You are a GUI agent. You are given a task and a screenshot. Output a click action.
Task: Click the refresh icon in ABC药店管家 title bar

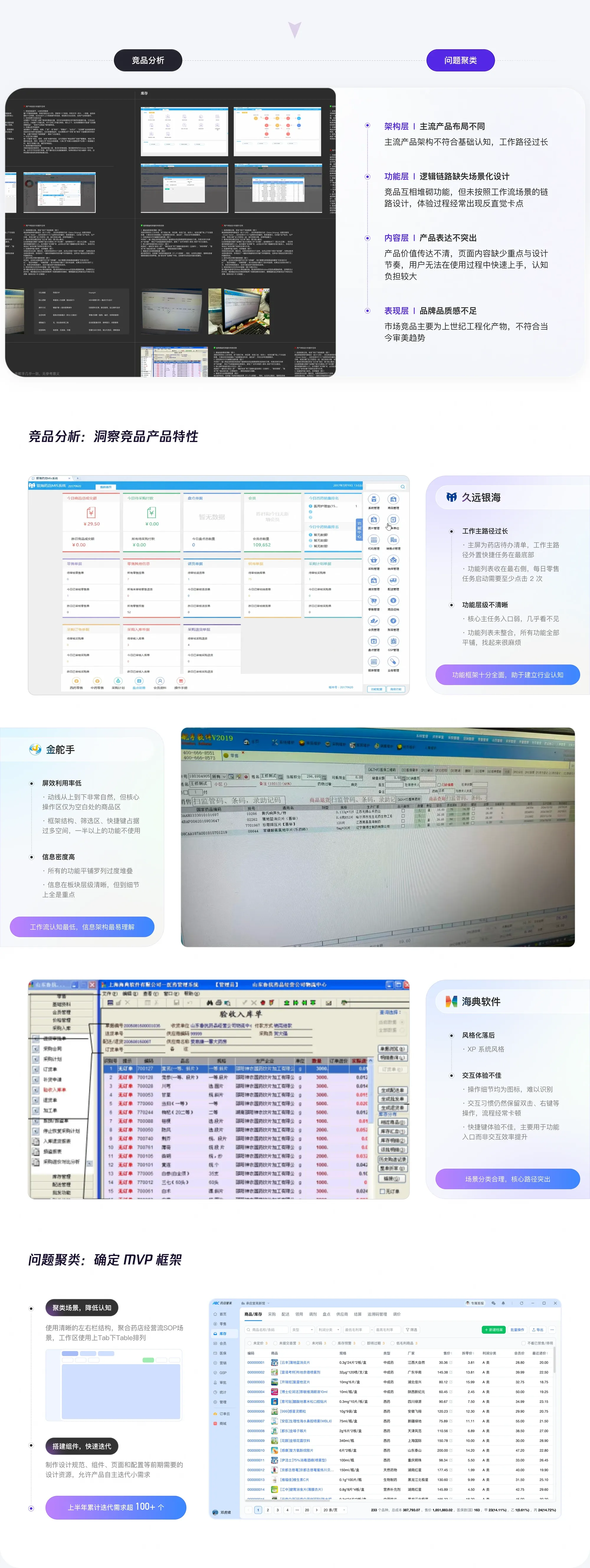click(521, 1303)
